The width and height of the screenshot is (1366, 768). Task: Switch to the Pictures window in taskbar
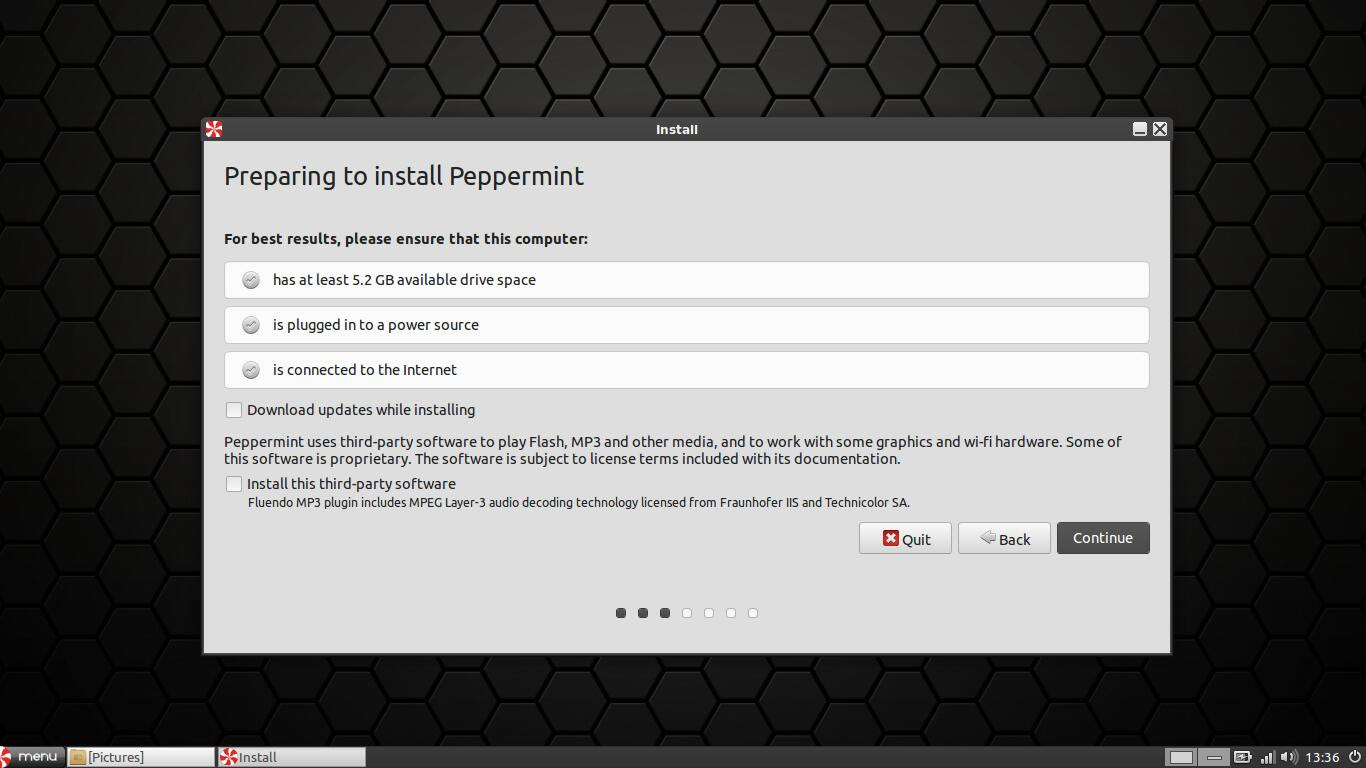pos(141,757)
